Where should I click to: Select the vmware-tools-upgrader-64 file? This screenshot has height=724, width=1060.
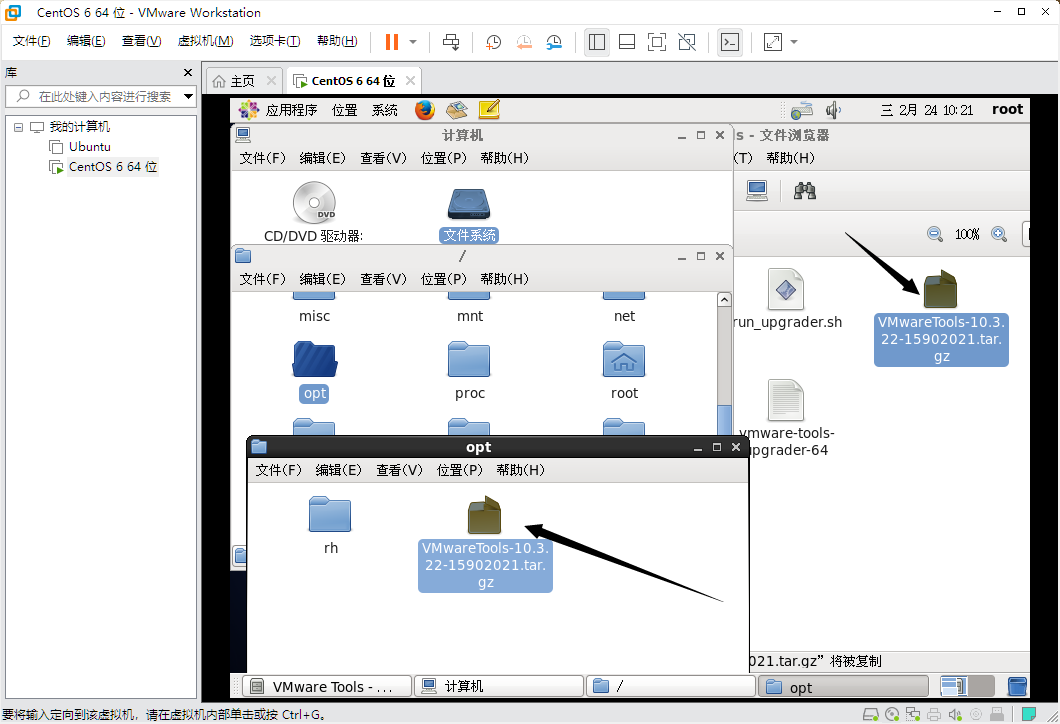click(786, 418)
